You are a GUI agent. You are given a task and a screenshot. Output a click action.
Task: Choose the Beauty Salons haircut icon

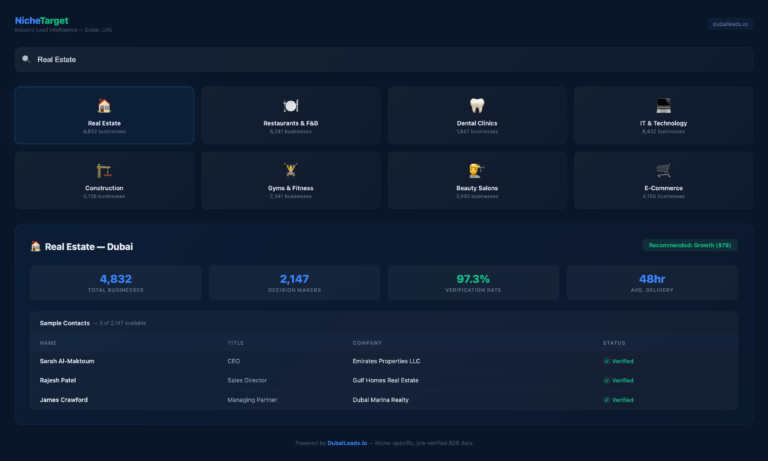(477, 171)
